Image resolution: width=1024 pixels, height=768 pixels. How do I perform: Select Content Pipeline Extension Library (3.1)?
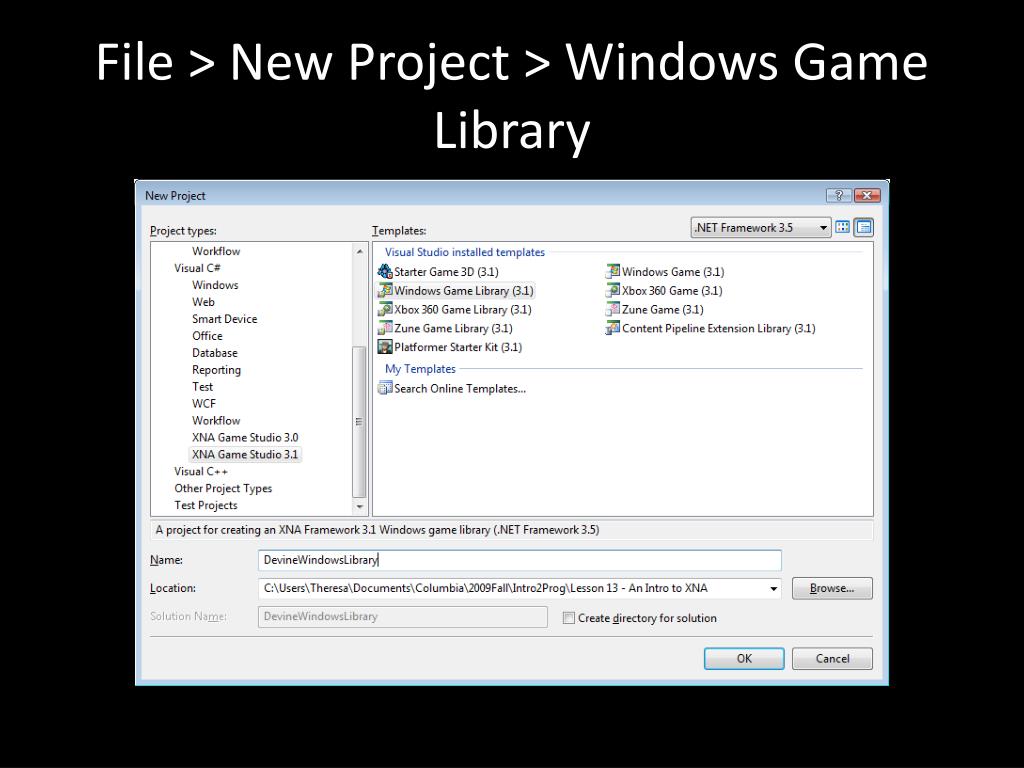point(718,328)
